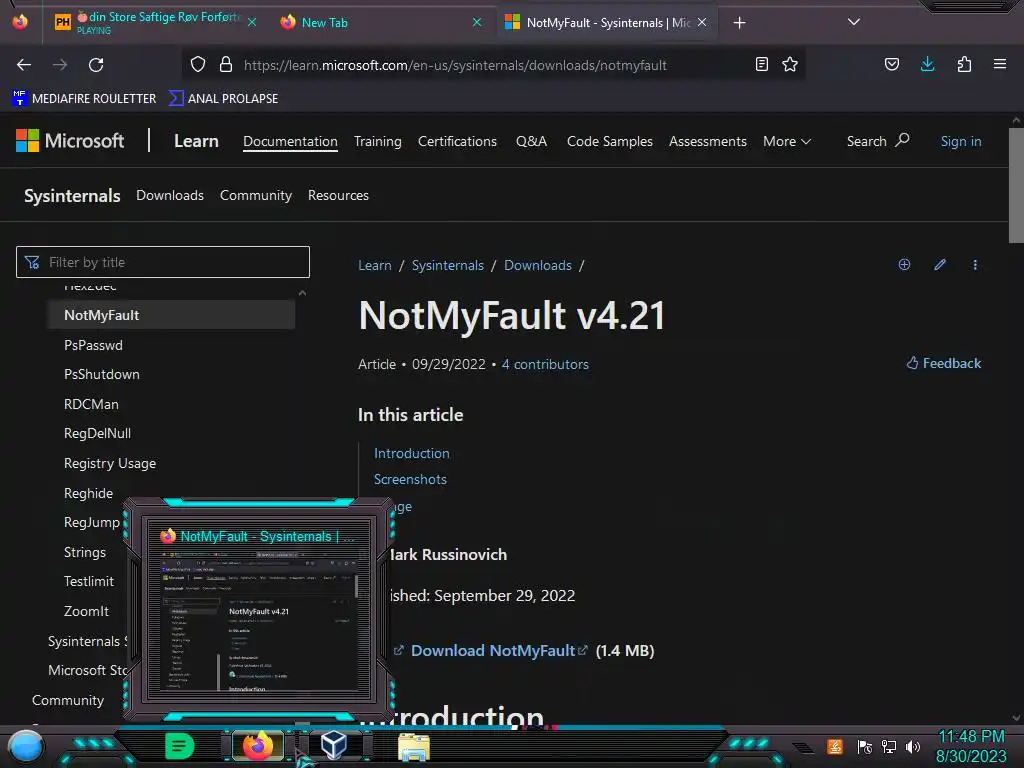This screenshot has height=768, width=1024.
Task: Toggle reader view in the address bar
Action: (761, 64)
